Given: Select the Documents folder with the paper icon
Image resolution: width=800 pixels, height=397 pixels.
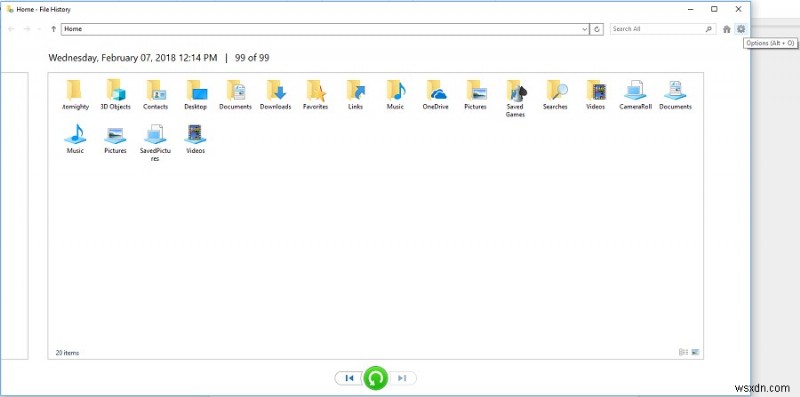Looking at the screenshot, I should pos(235,94).
